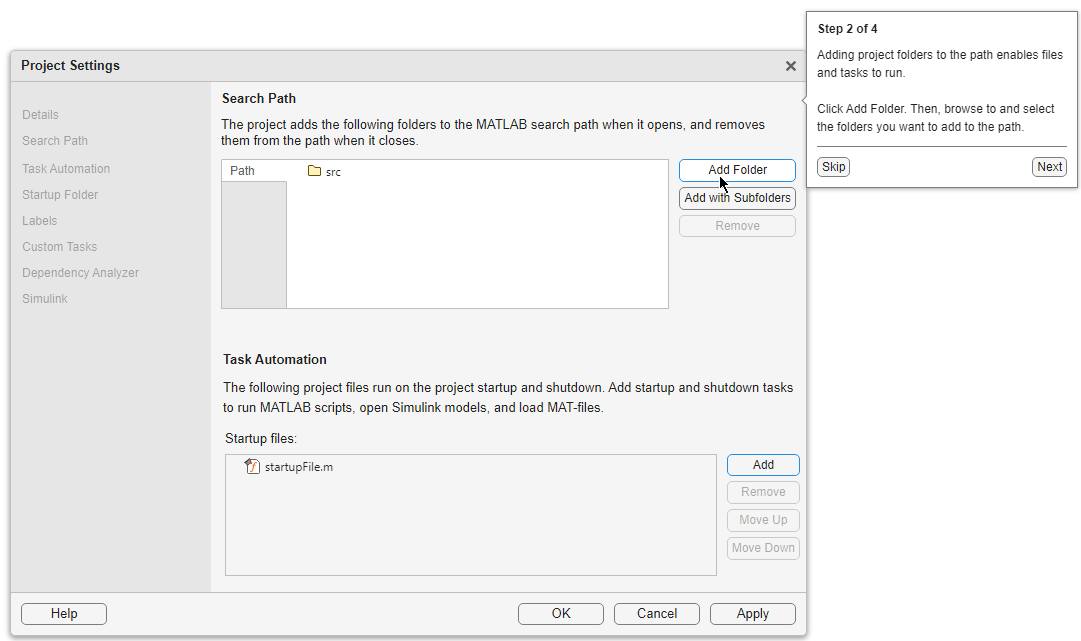1081x641 pixels.
Task: Select Task Automation in the sidebar
Action: pos(66,169)
